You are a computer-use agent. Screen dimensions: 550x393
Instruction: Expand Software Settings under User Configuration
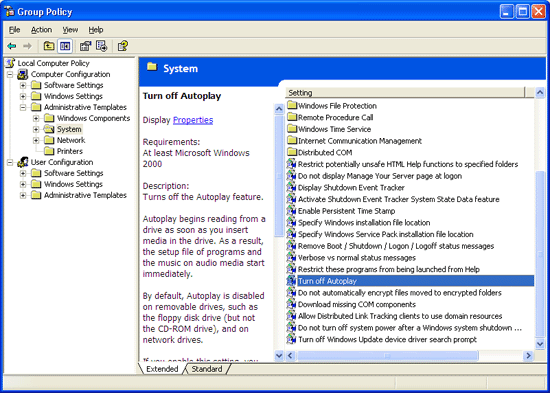pos(23,173)
